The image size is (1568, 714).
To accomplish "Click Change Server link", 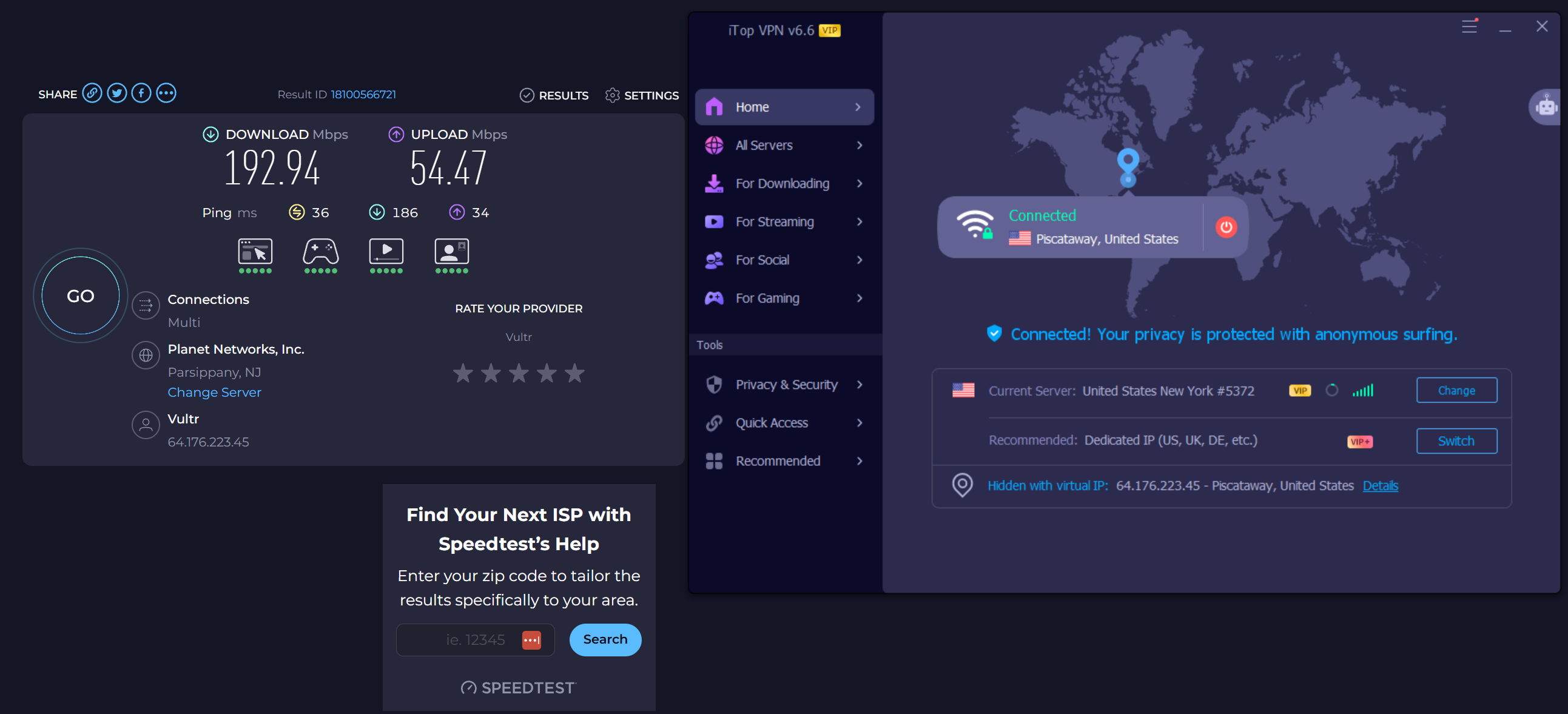I will coord(214,392).
